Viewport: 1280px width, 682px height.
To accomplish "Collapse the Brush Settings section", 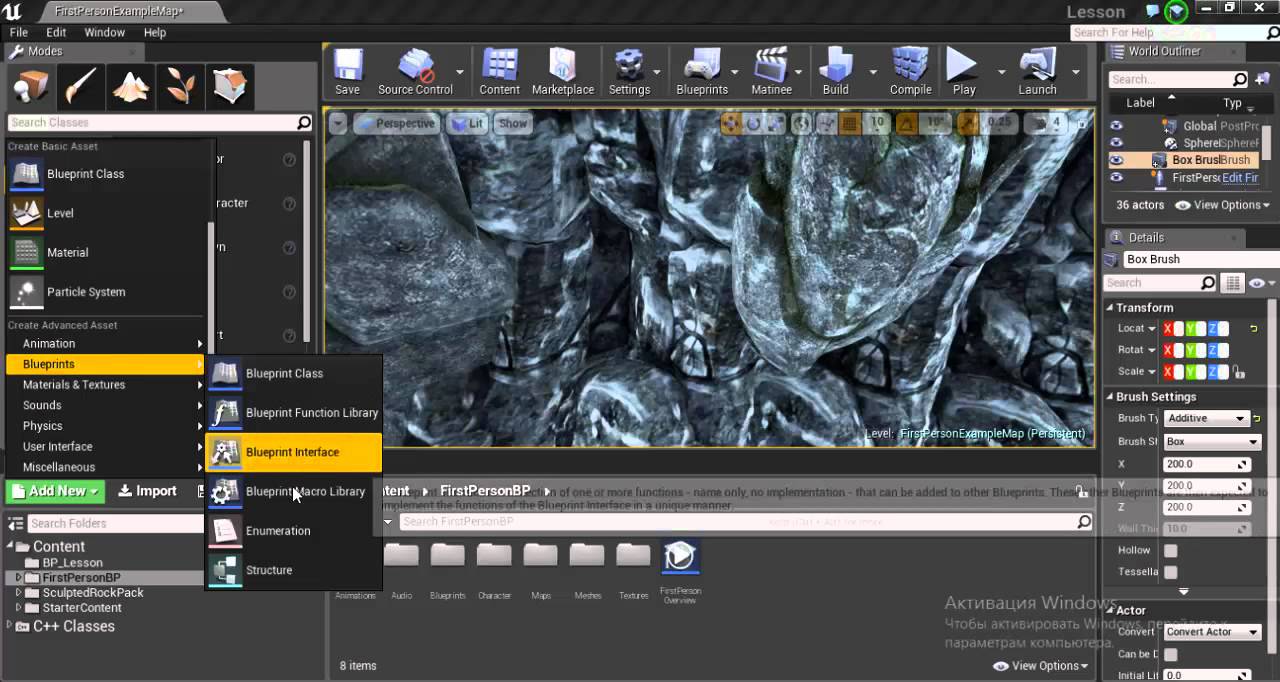I will [1110, 397].
